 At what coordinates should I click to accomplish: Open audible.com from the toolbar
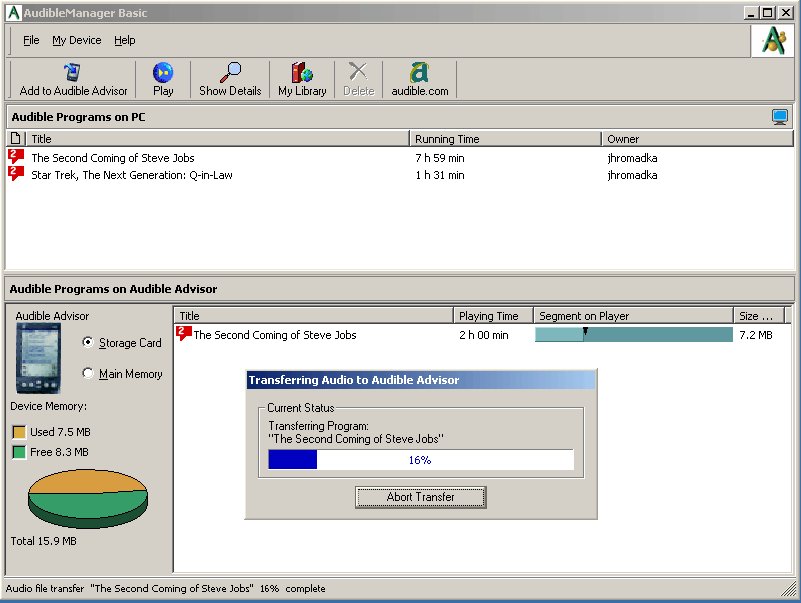[419, 79]
